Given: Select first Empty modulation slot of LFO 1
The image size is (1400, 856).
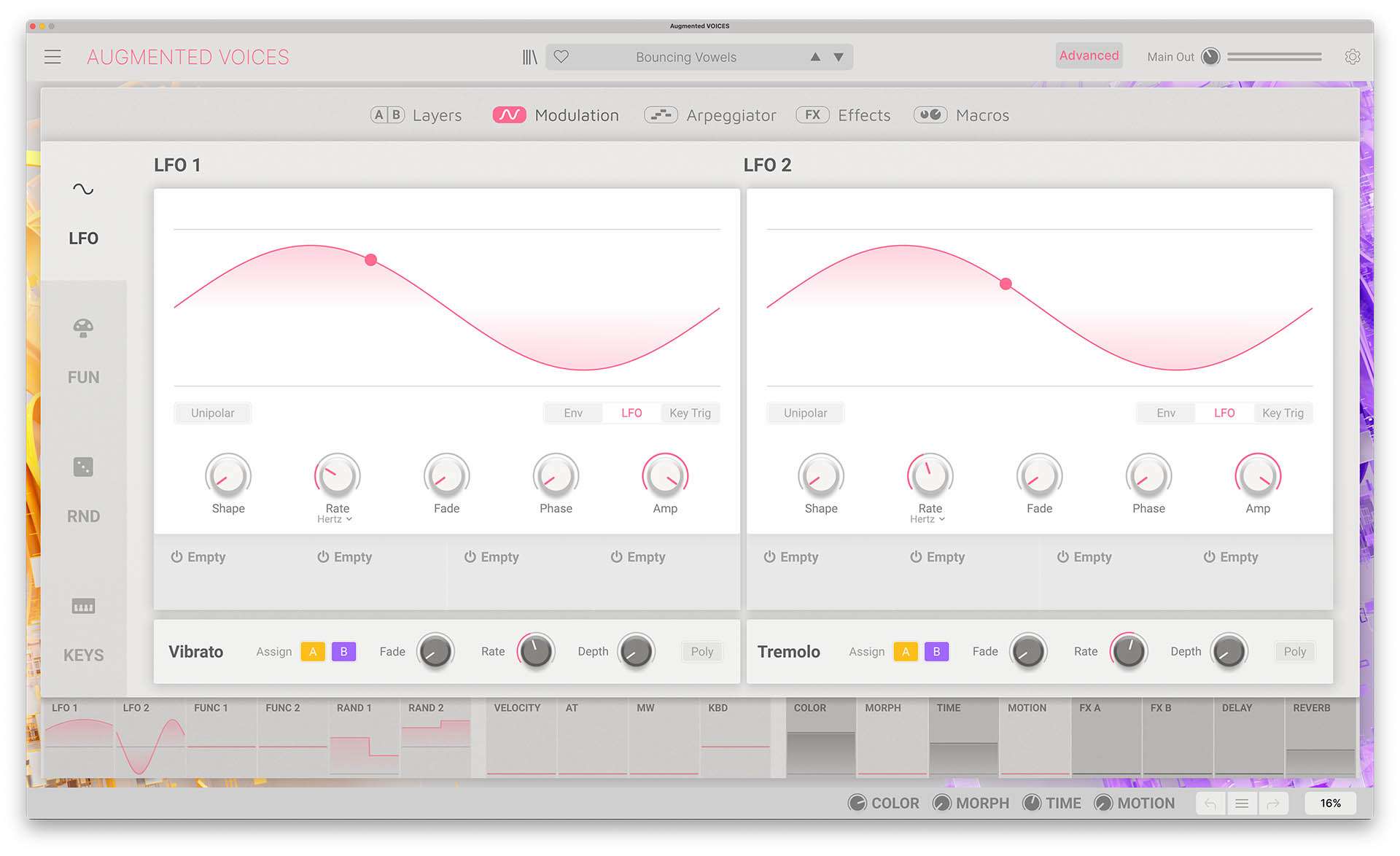Looking at the screenshot, I should coord(198,557).
